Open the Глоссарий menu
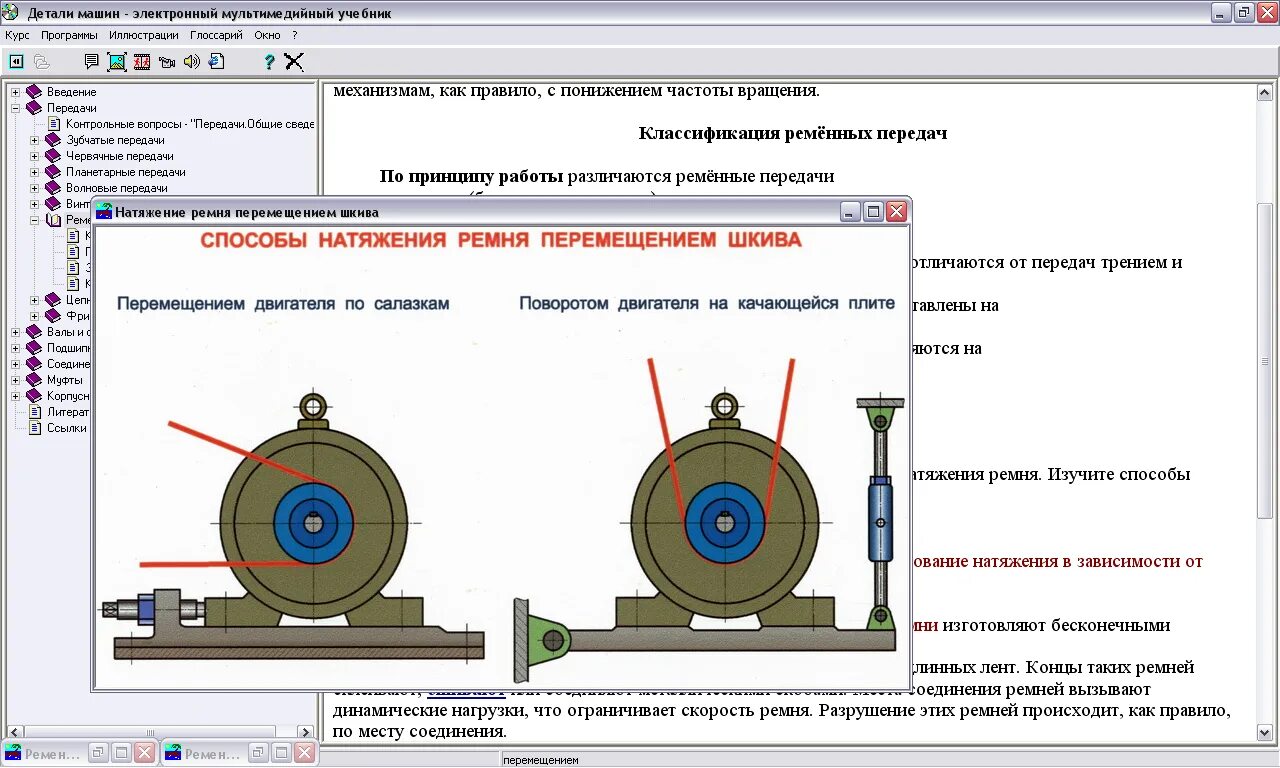Image resolution: width=1280 pixels, height=768 pixels. (x=216, y=35)
